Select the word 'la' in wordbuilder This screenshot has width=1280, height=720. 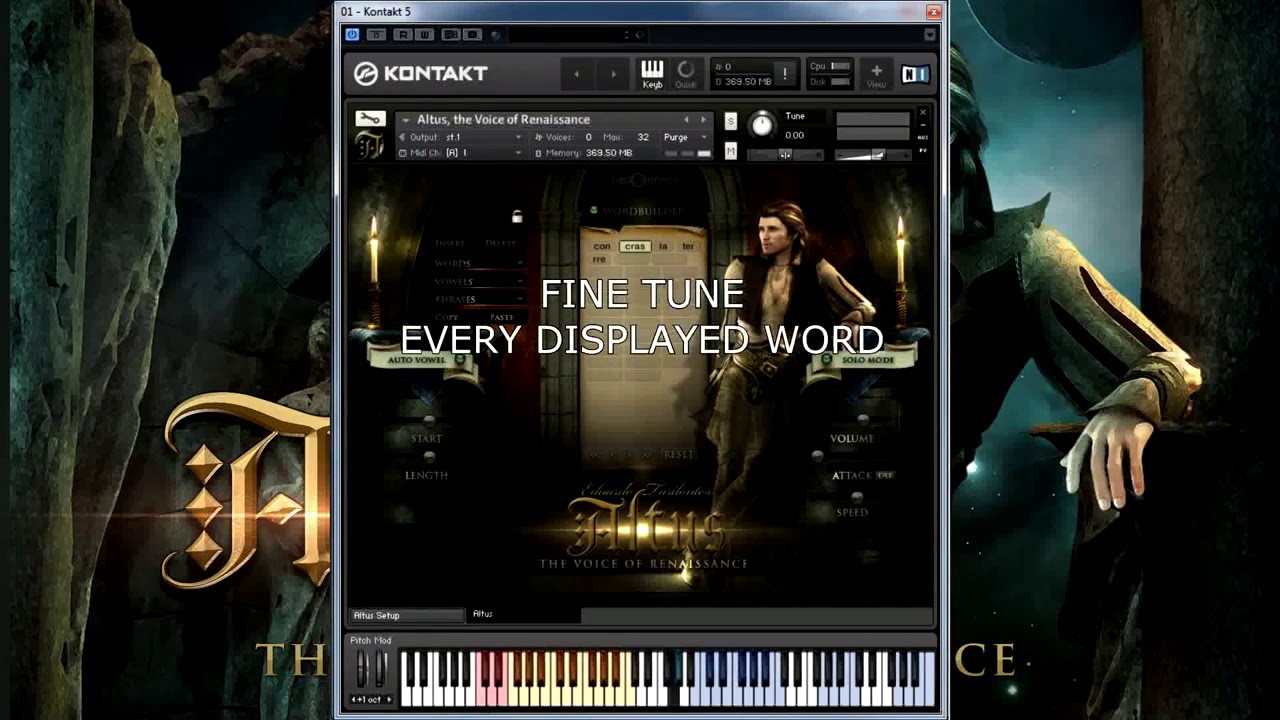pos(663,246)
